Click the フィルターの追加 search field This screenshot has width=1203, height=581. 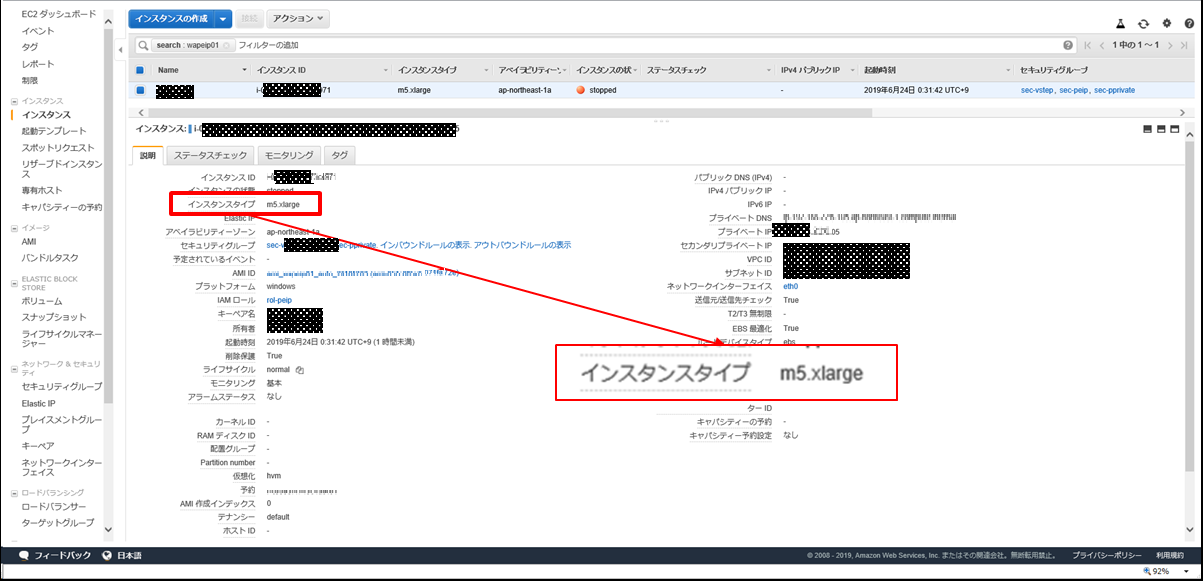pos(600,46)
